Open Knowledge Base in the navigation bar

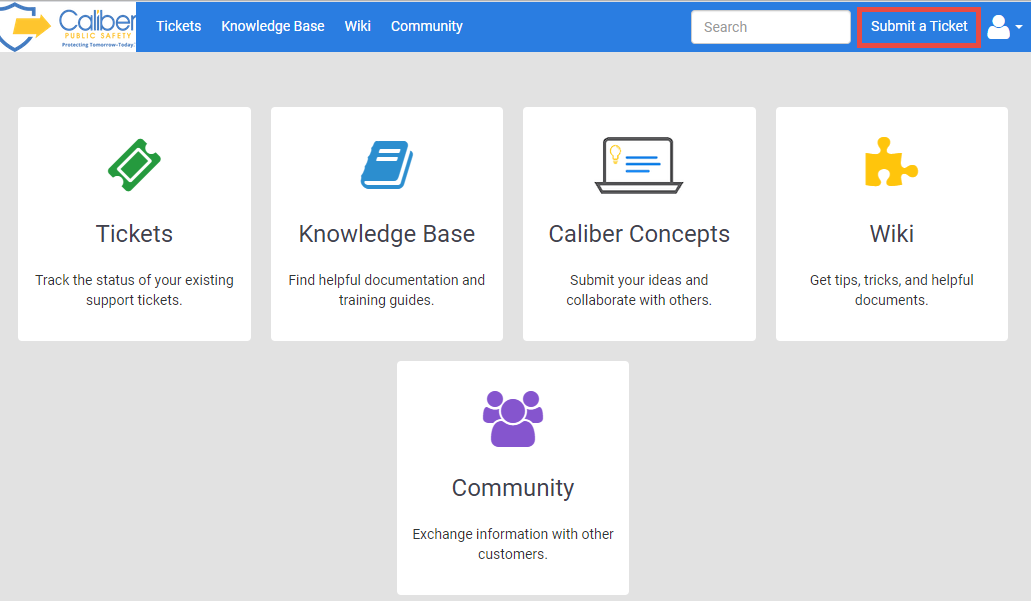point(273,26)
